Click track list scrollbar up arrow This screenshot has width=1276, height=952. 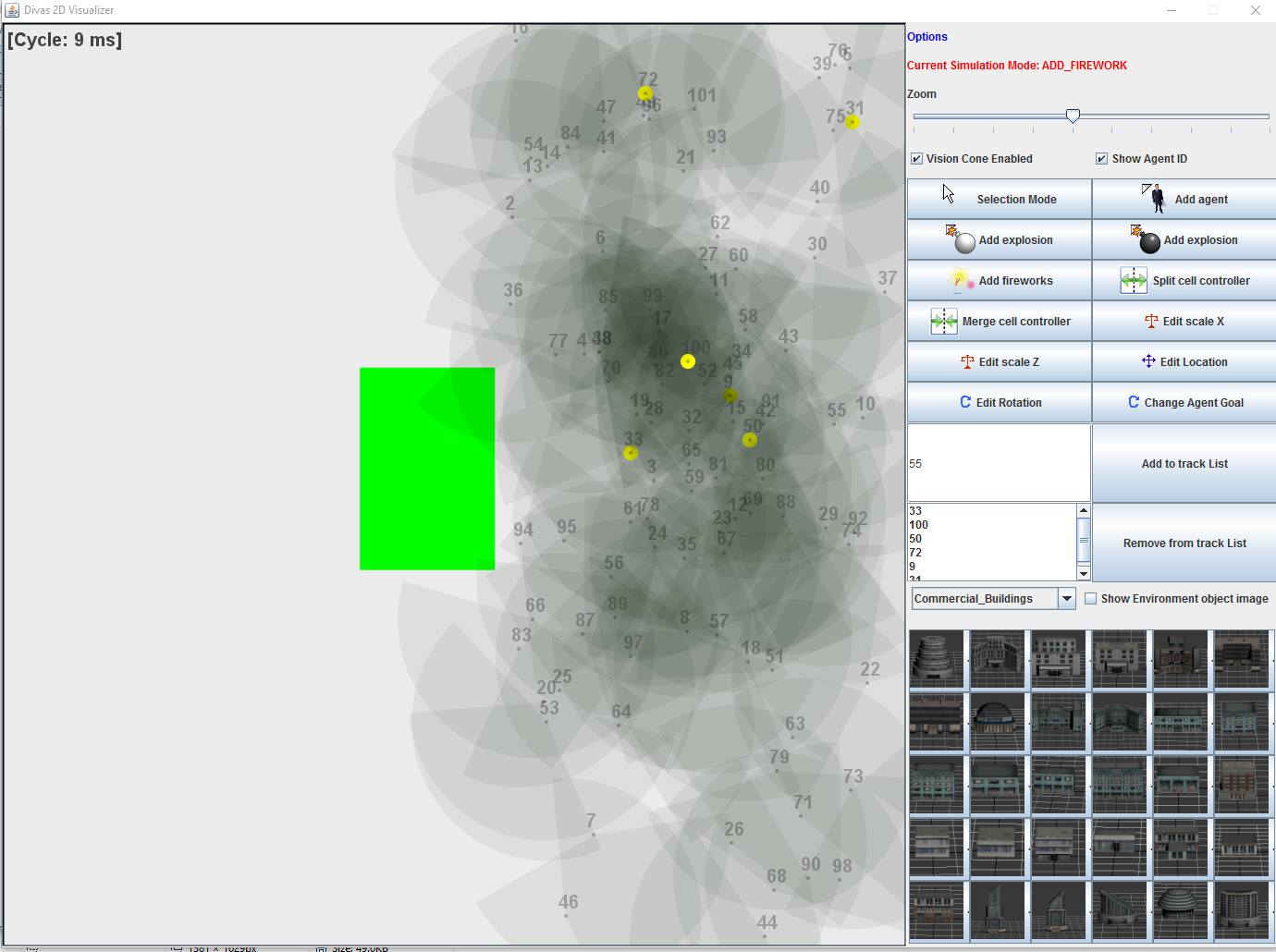(1084, 511)
